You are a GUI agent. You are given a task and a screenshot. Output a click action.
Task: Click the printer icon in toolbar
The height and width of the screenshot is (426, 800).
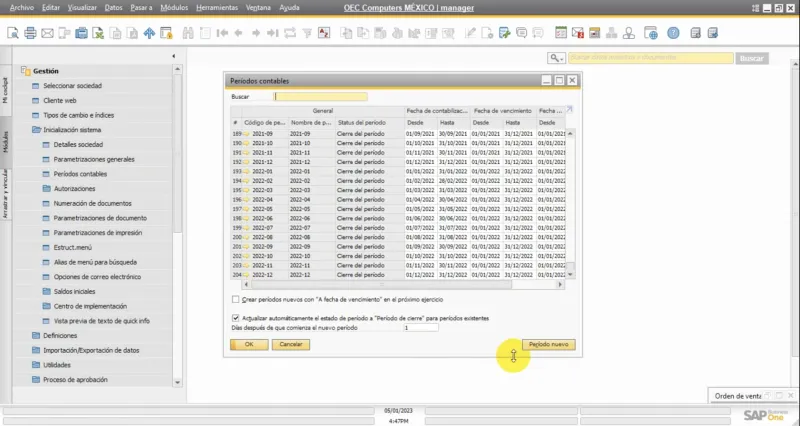pos(30,34)
